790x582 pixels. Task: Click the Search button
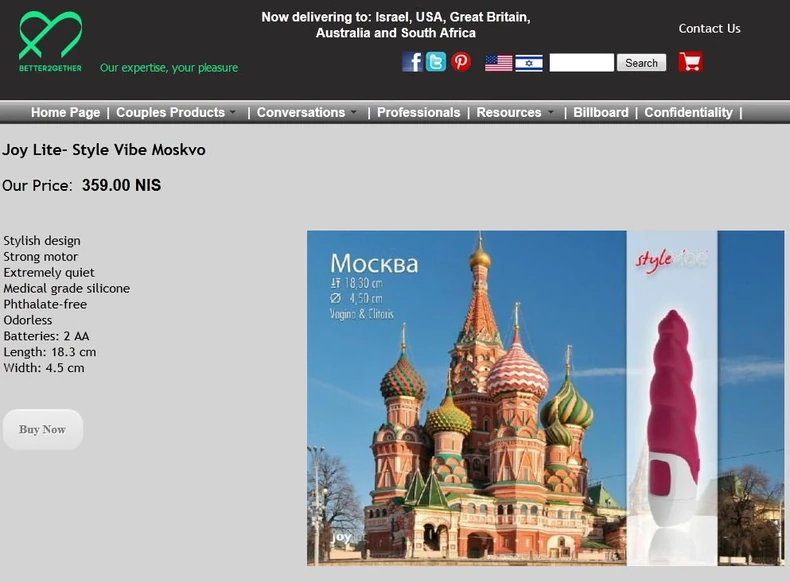641,63
